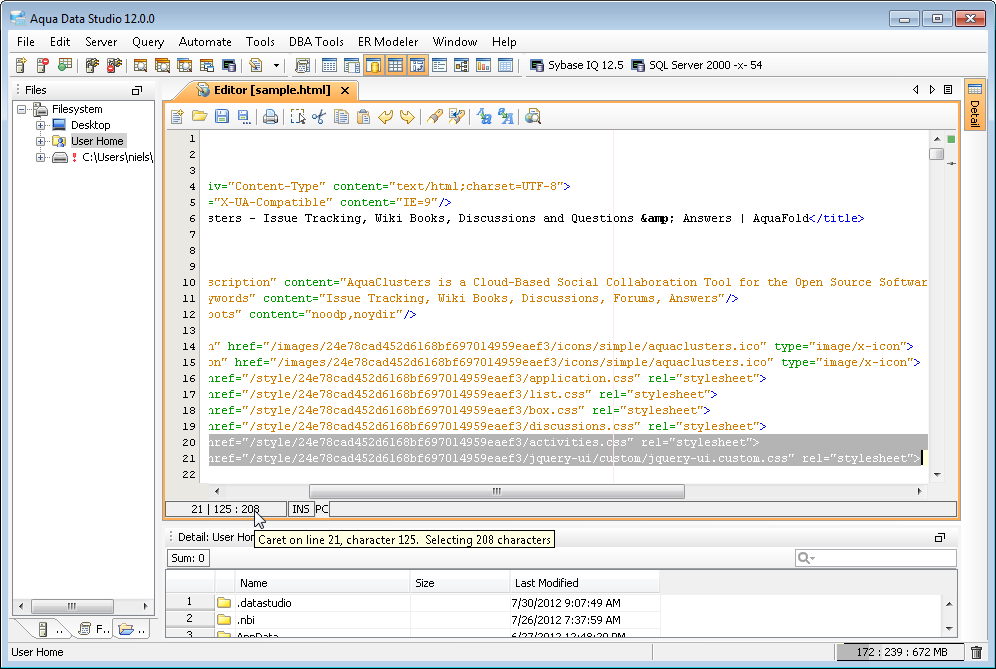Open the main toolbar dropdown arrow

coord(276,66)
